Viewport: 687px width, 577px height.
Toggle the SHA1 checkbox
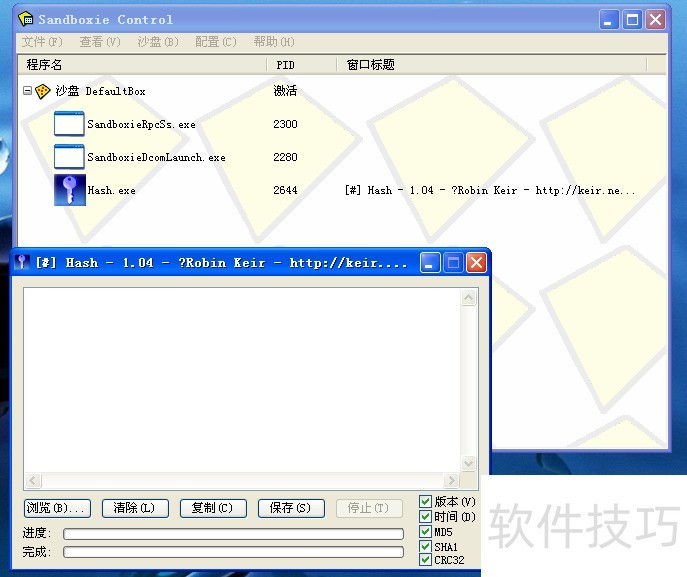(425, 546)
